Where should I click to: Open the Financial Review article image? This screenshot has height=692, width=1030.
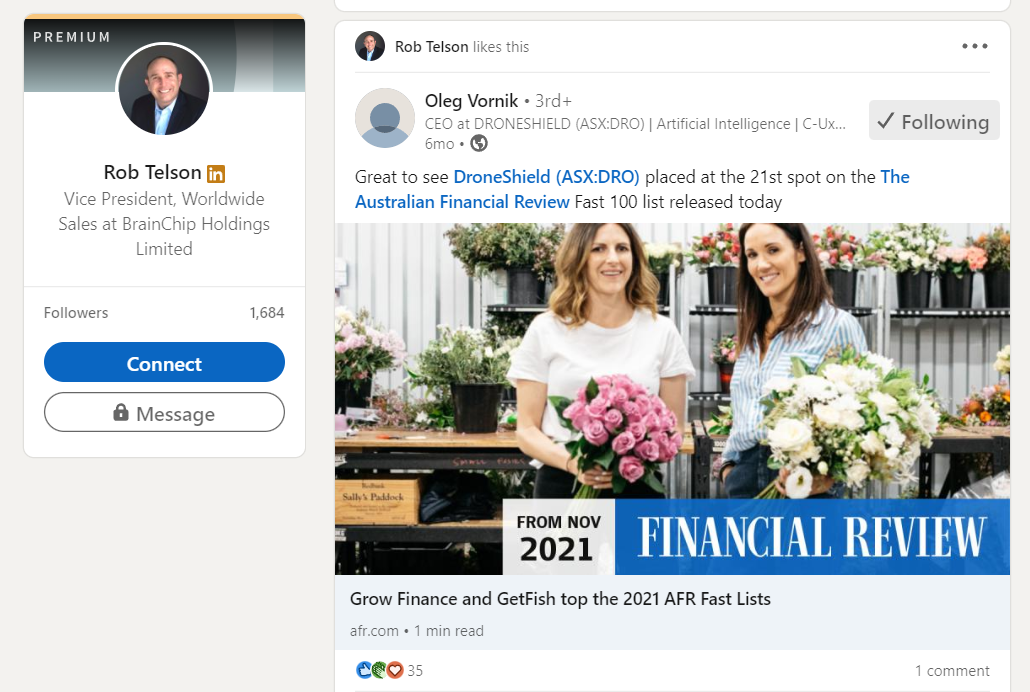(672, 399)
